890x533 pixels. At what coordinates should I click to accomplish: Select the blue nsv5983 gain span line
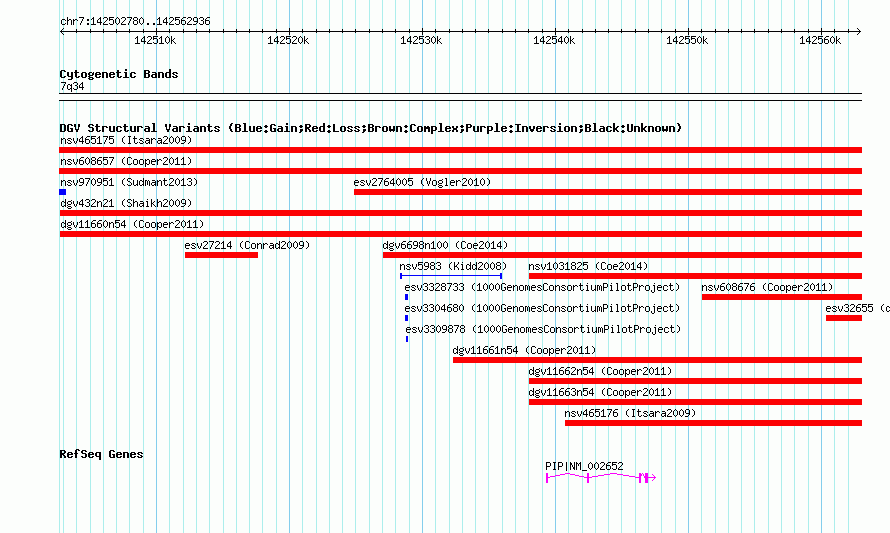(451, 276)
